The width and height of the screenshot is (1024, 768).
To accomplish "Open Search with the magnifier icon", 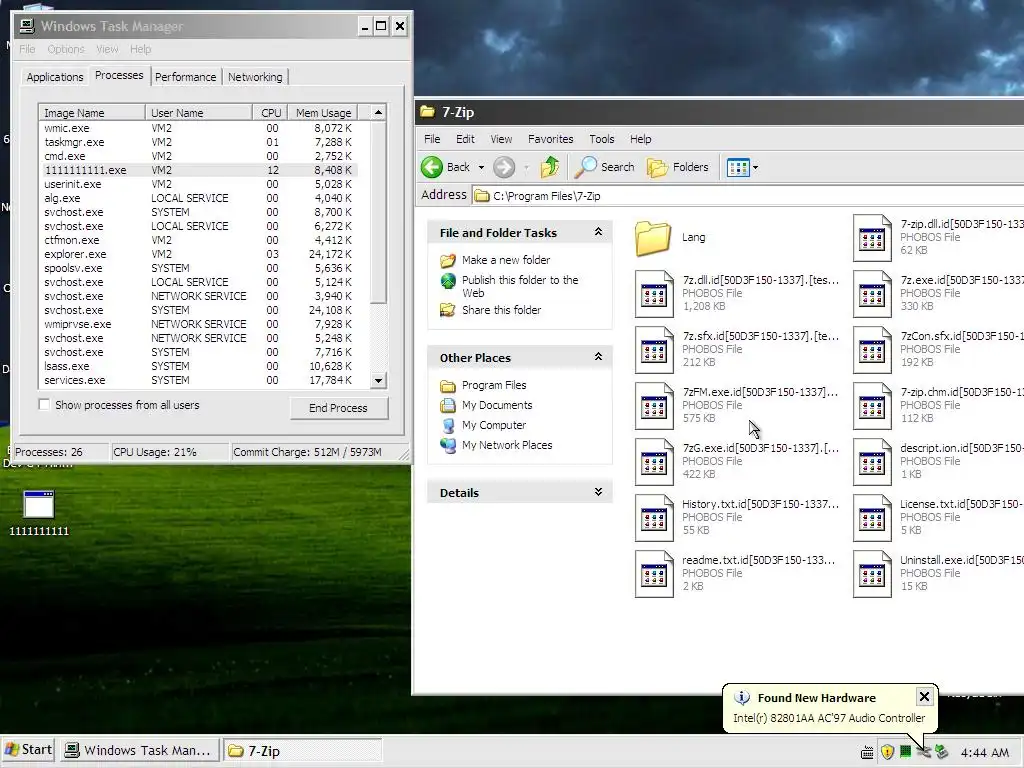I will pos(585,167).
